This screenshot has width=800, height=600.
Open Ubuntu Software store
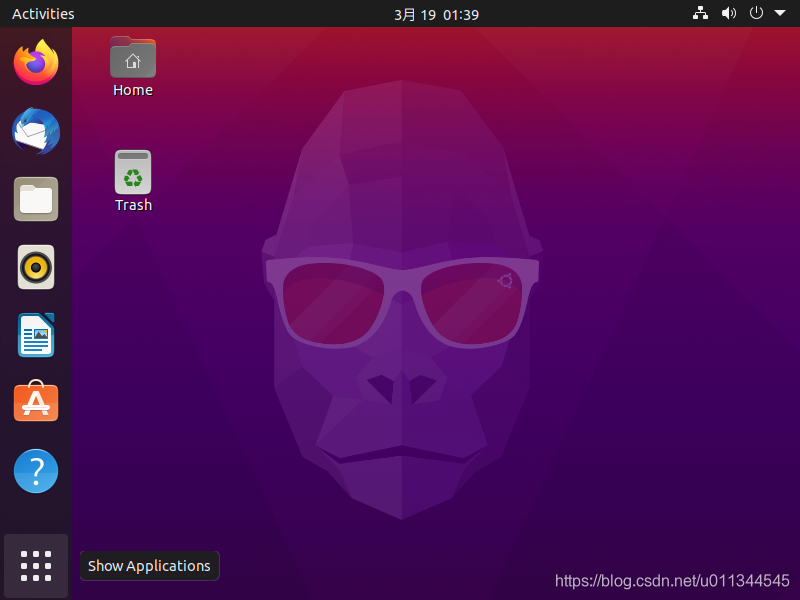coord(36,401)
